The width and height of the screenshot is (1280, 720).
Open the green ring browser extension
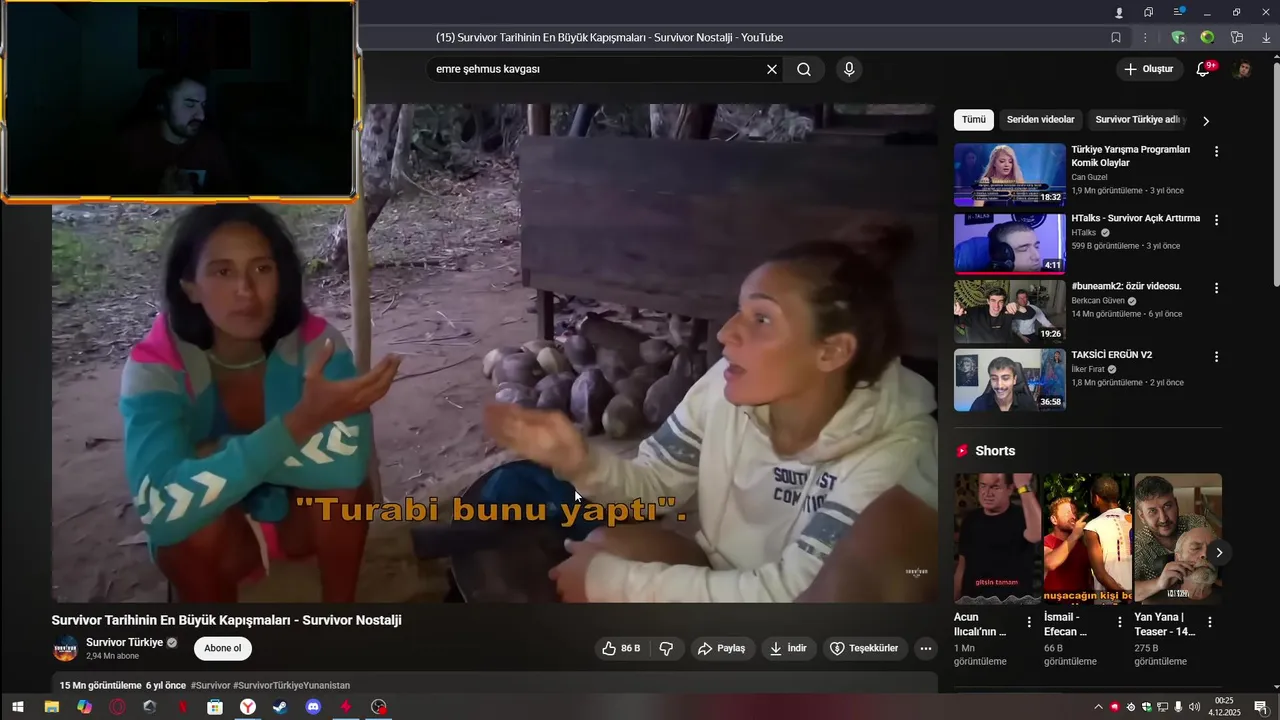(1208, 38)
